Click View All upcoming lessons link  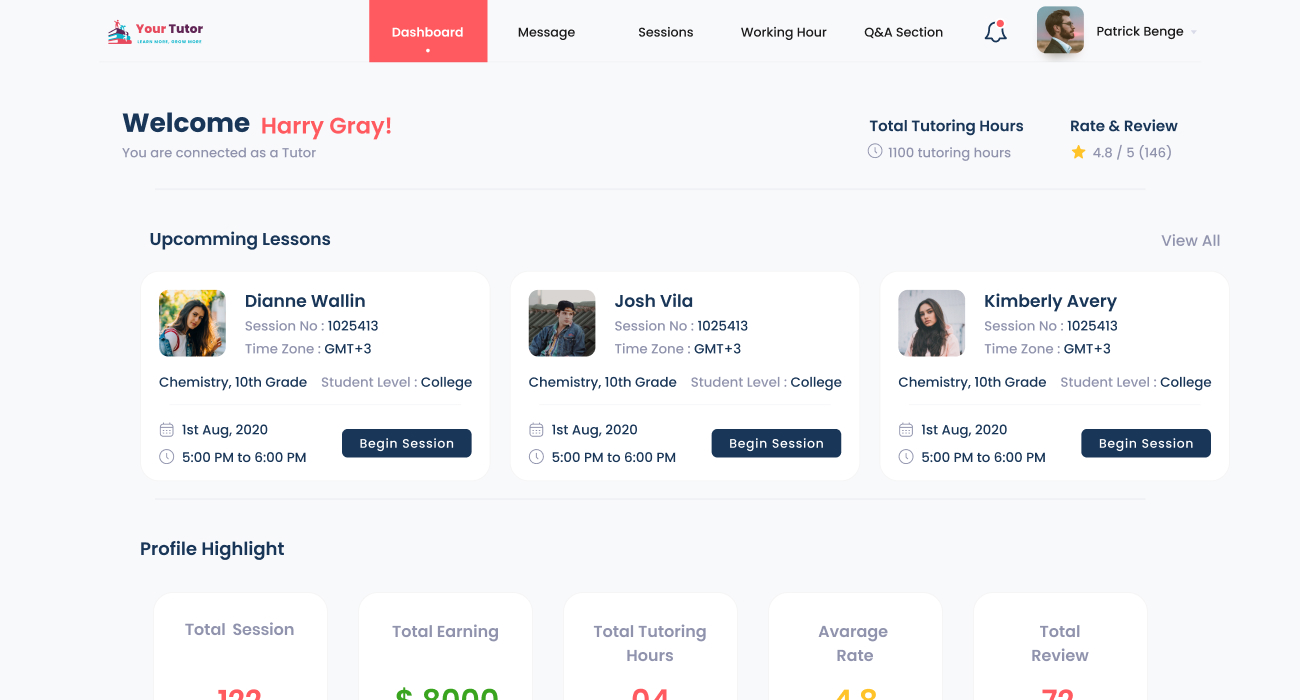coord(1190,241)
